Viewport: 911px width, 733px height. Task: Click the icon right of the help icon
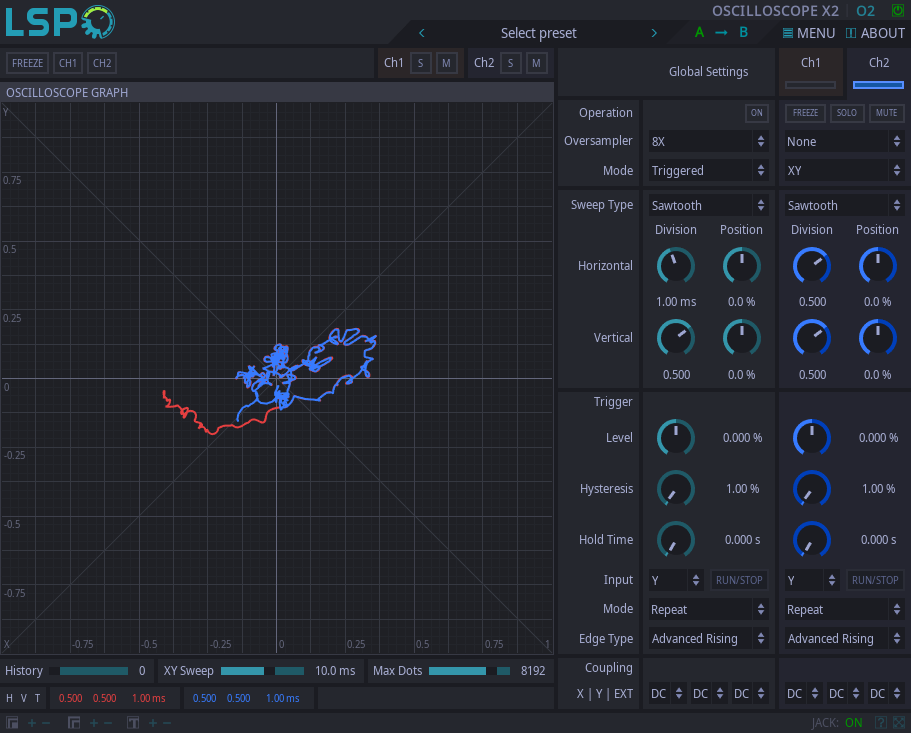pos(899,723)
